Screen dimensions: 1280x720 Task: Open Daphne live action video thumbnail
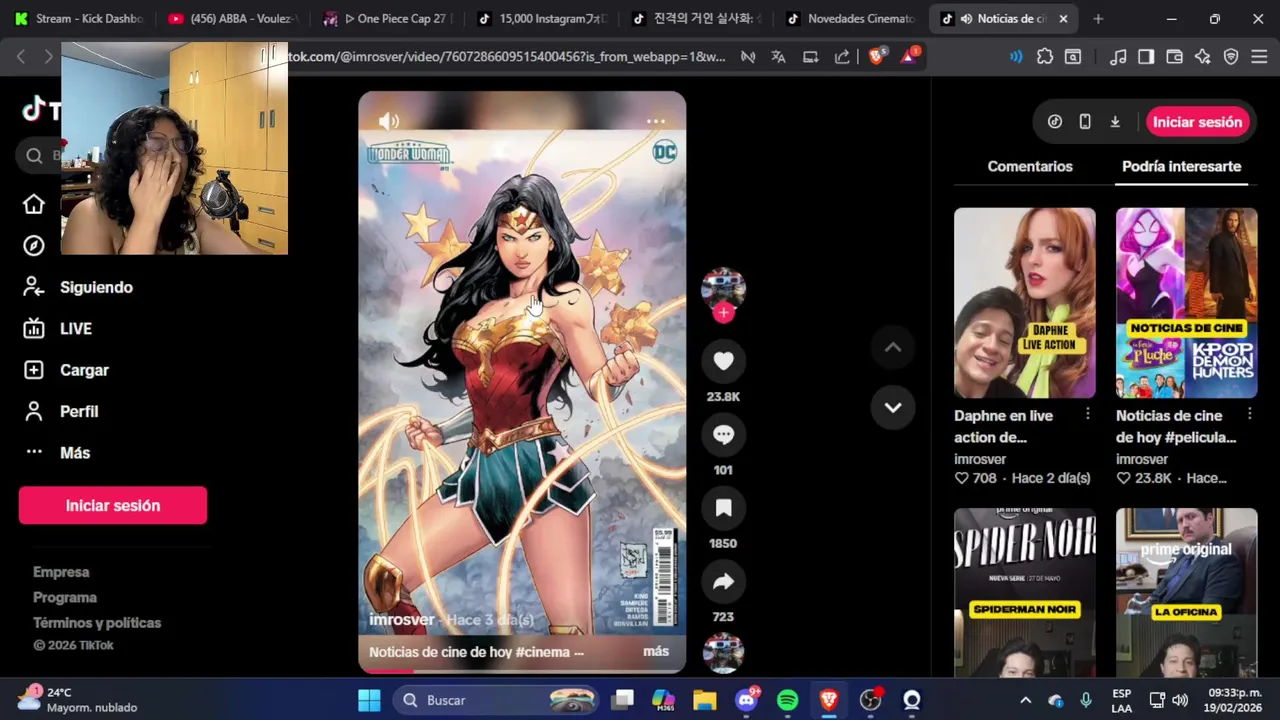[1025, 303]
